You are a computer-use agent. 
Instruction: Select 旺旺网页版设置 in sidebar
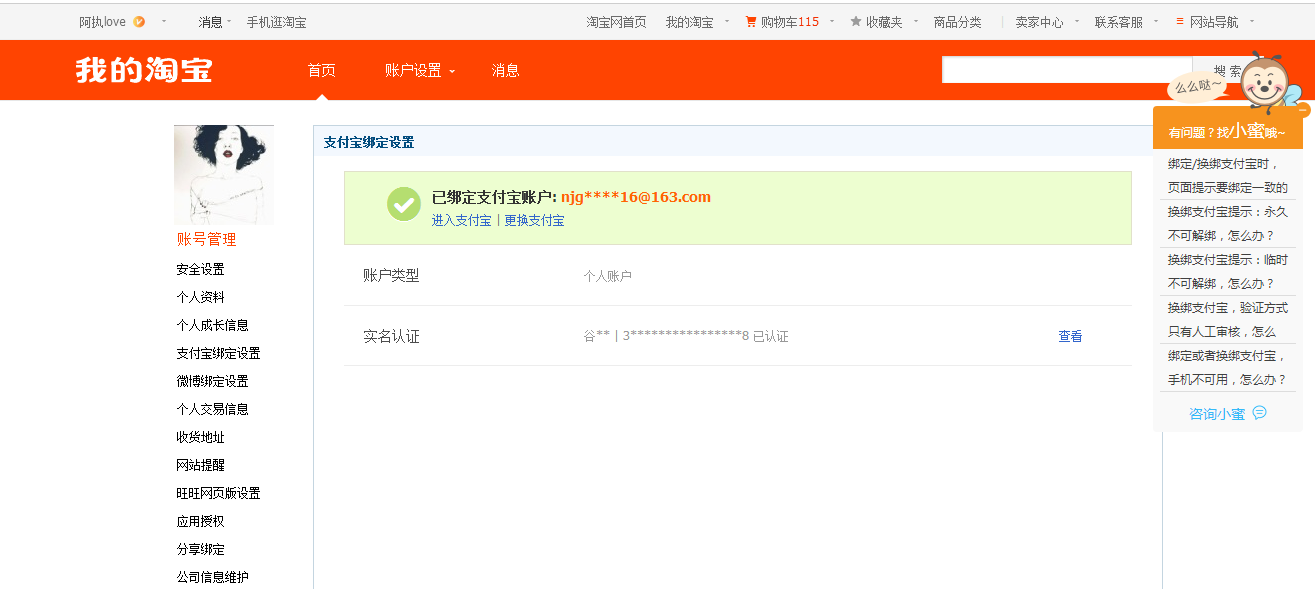218,493
